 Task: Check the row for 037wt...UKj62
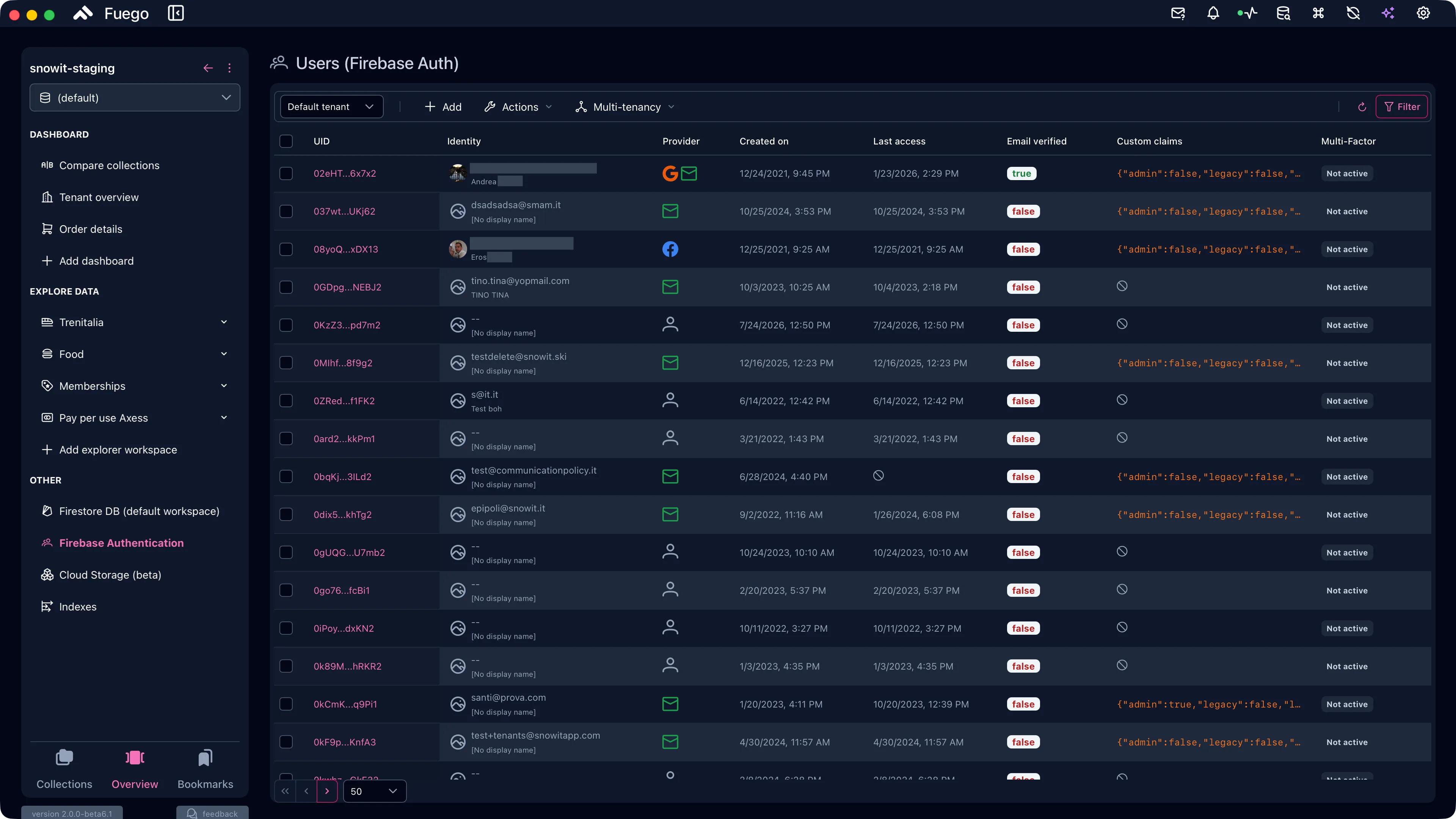pos(286,211)
